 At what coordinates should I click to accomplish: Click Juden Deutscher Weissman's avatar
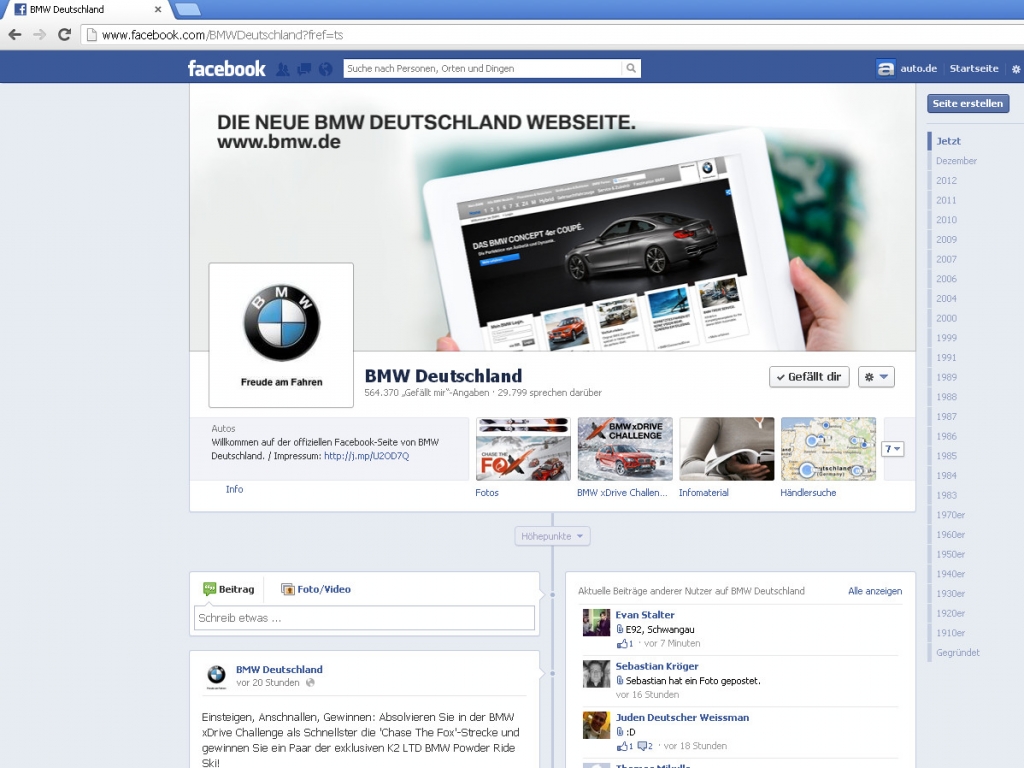[596, 725]
